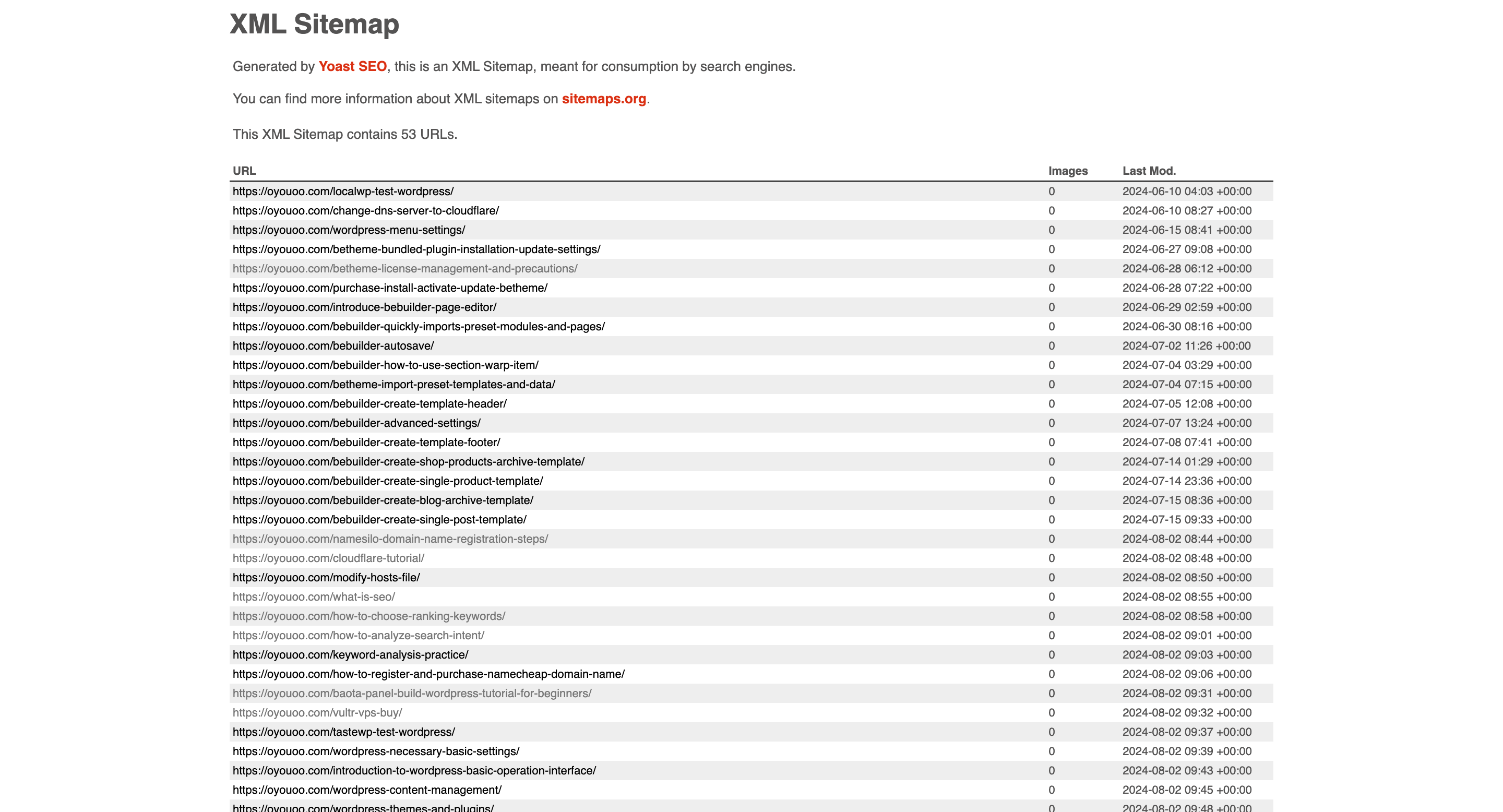Open the change-dns-server-to-cloudflare URL

[366, 211]
